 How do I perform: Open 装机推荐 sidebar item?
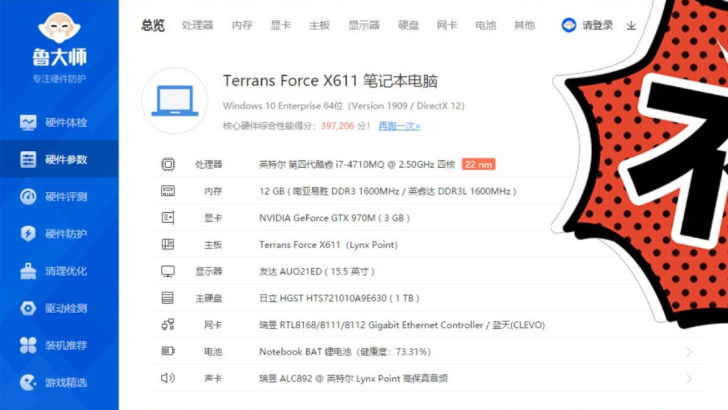click(x=59, y=345)
